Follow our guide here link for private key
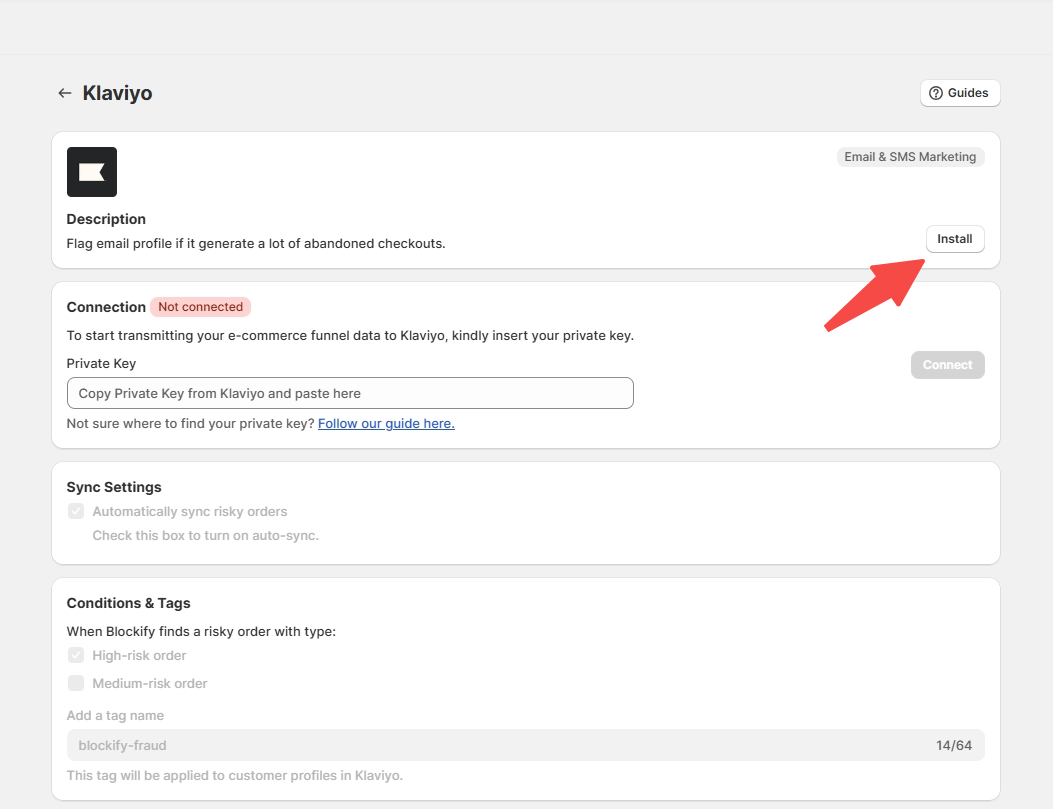The height and width of the screenshot is (809, 1053). pos(386,423)
